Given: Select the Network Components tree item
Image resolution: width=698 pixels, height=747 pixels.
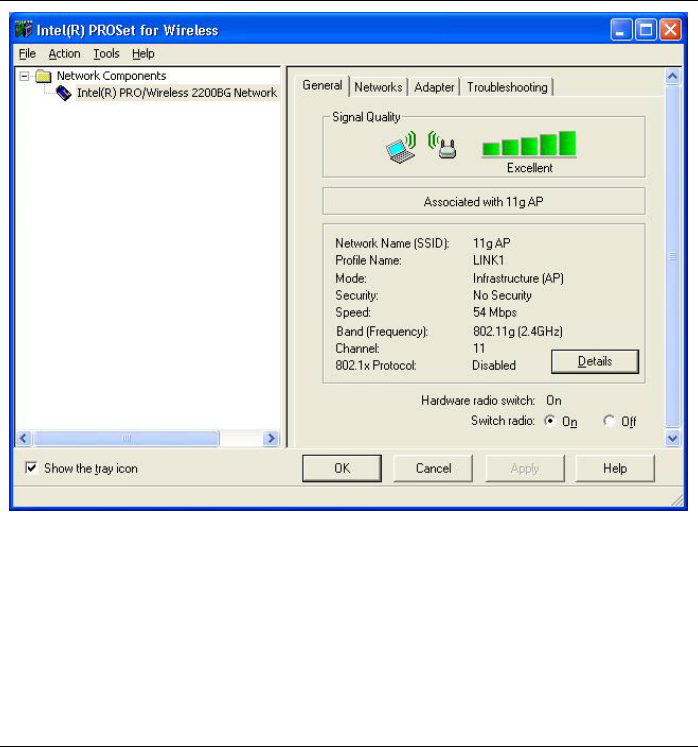Looking at the screenshot, I should pyautogui.click(x=111, y=76).
